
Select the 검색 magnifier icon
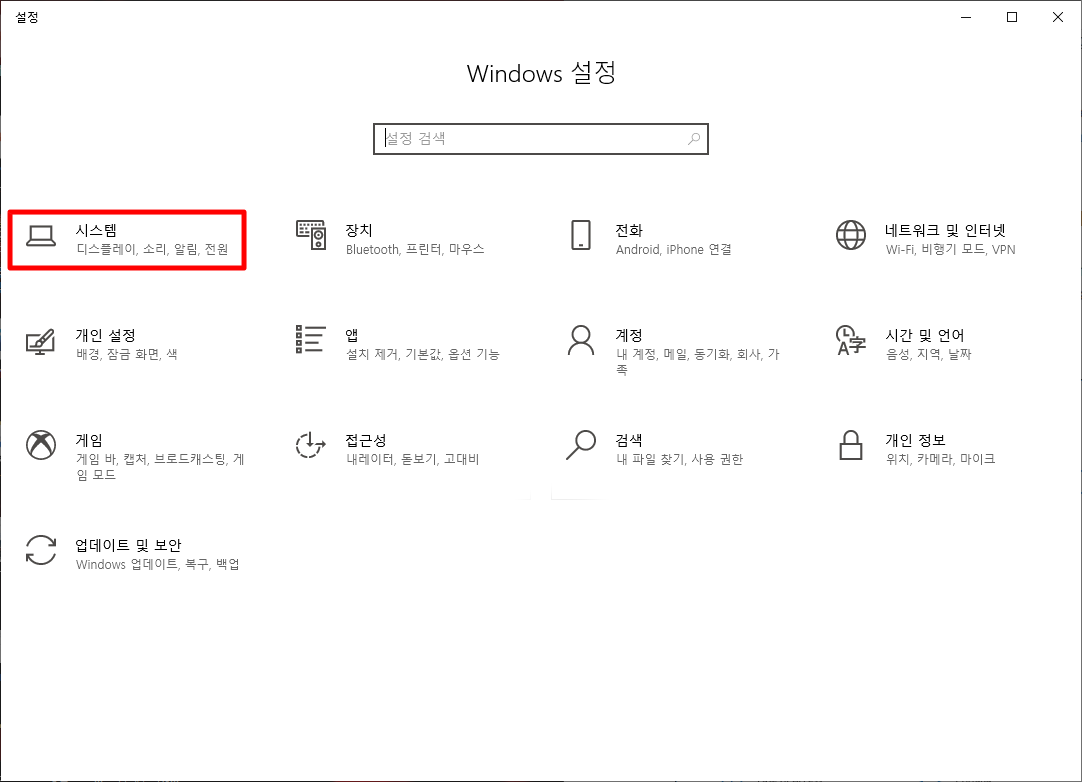[x=581, y=445]
